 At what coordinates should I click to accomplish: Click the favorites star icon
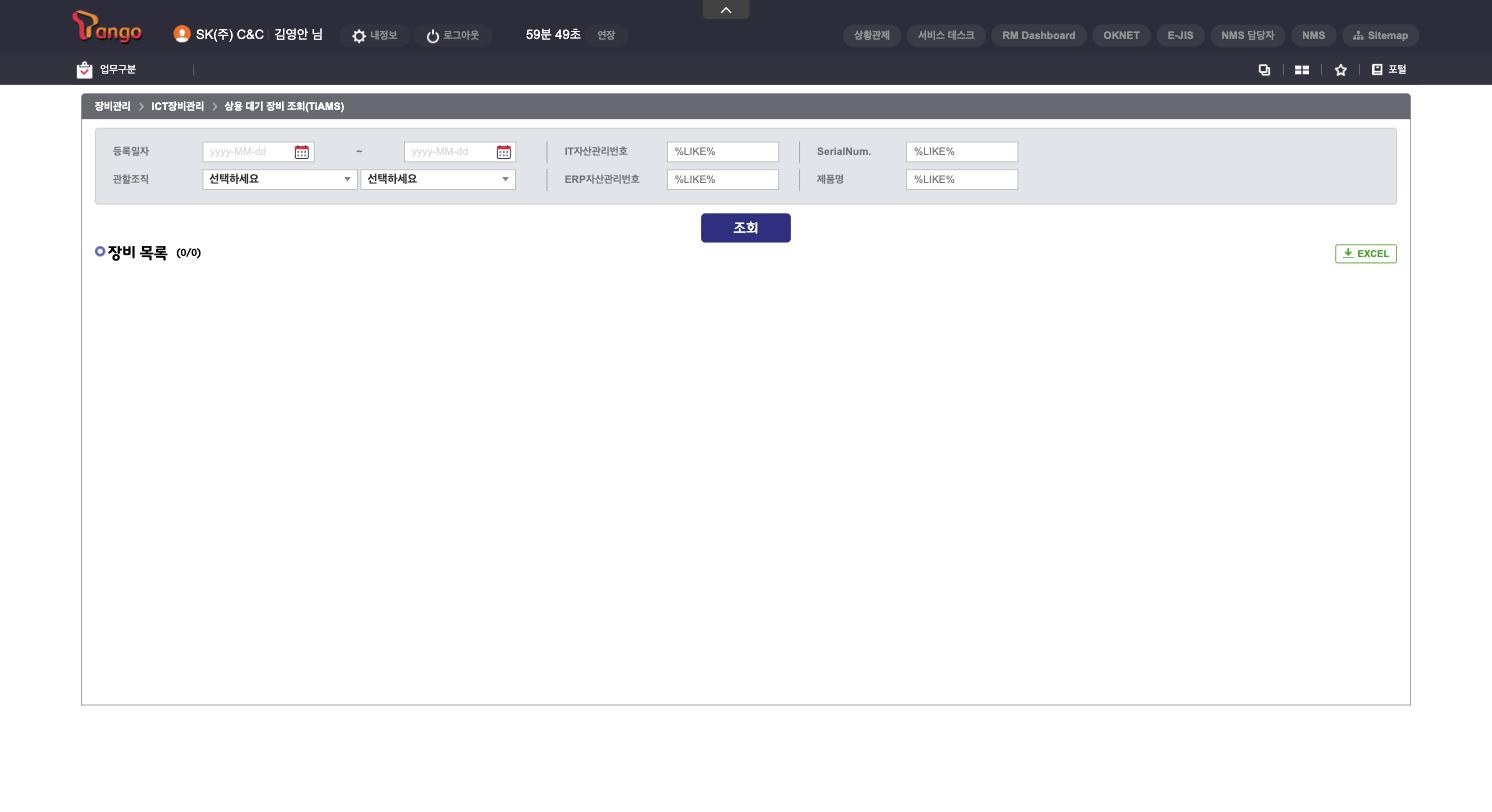coord(1341,70)
